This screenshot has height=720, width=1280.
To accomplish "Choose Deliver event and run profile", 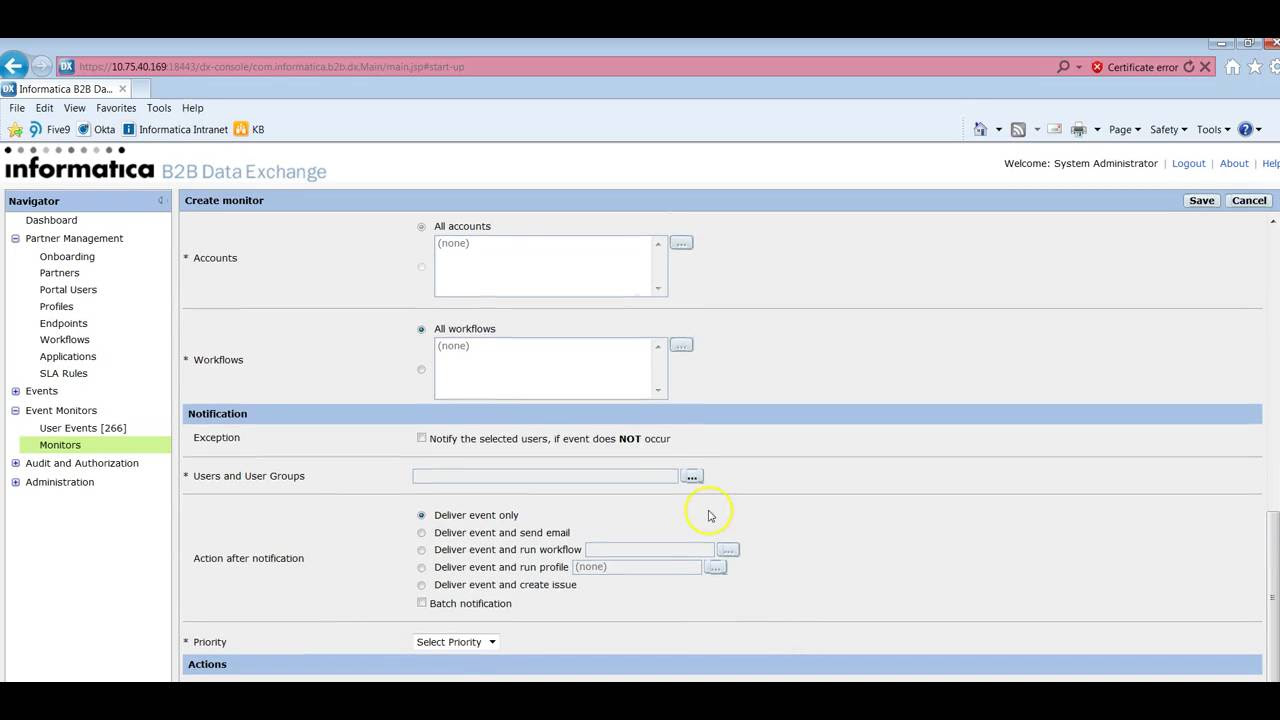I will coord(421,568).
